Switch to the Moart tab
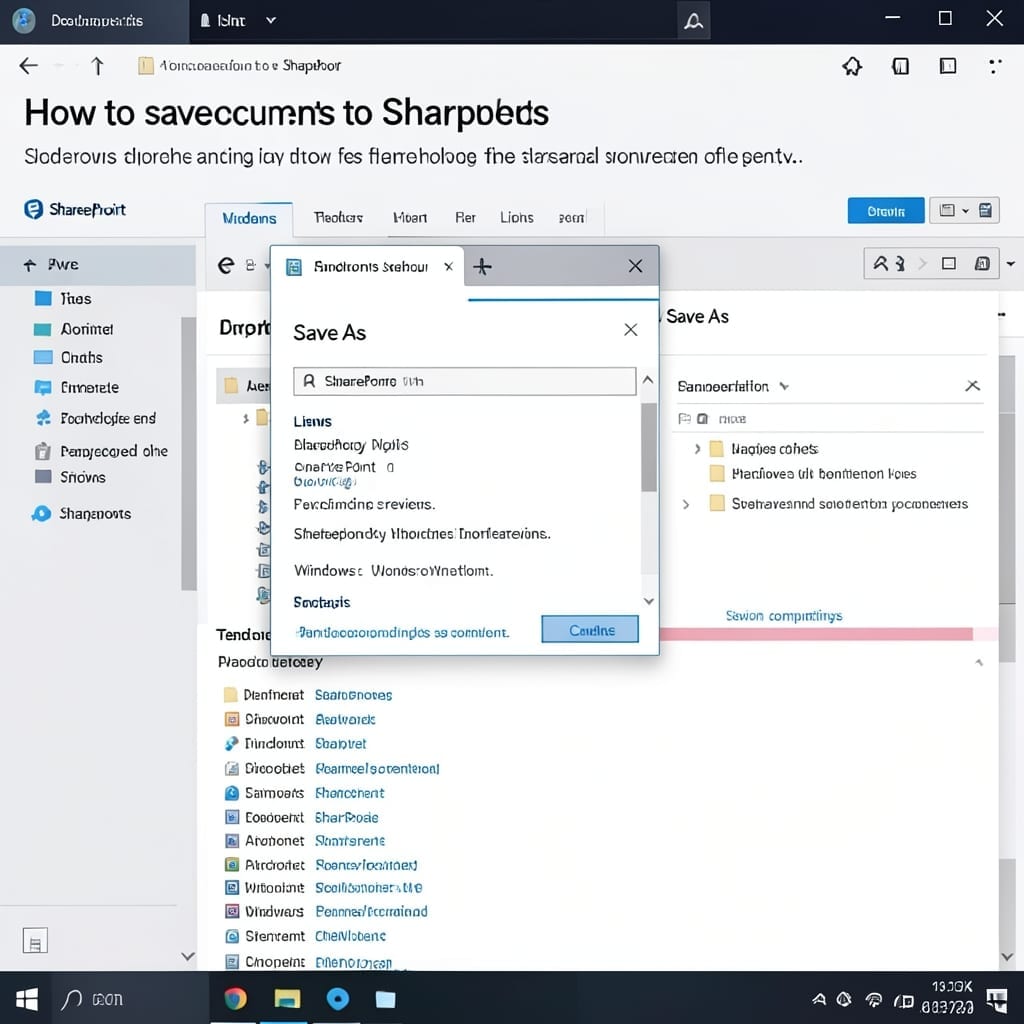This screenshot has width=1024, height=1024. [x=410, y=217]
